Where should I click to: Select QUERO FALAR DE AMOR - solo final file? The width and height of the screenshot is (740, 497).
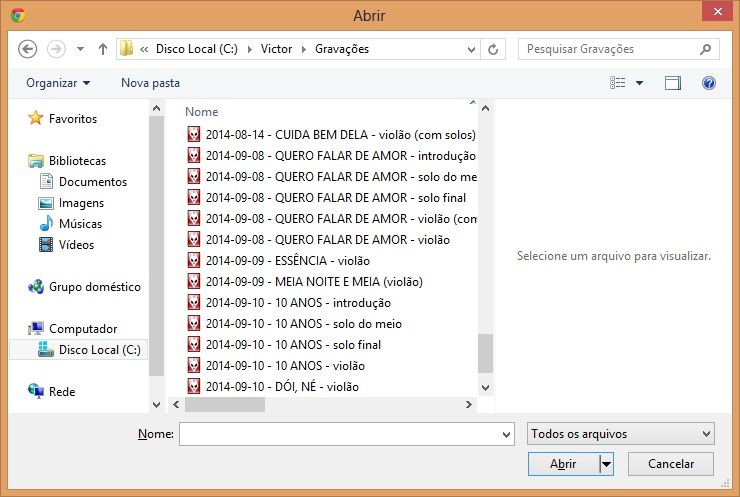point(327,198)
